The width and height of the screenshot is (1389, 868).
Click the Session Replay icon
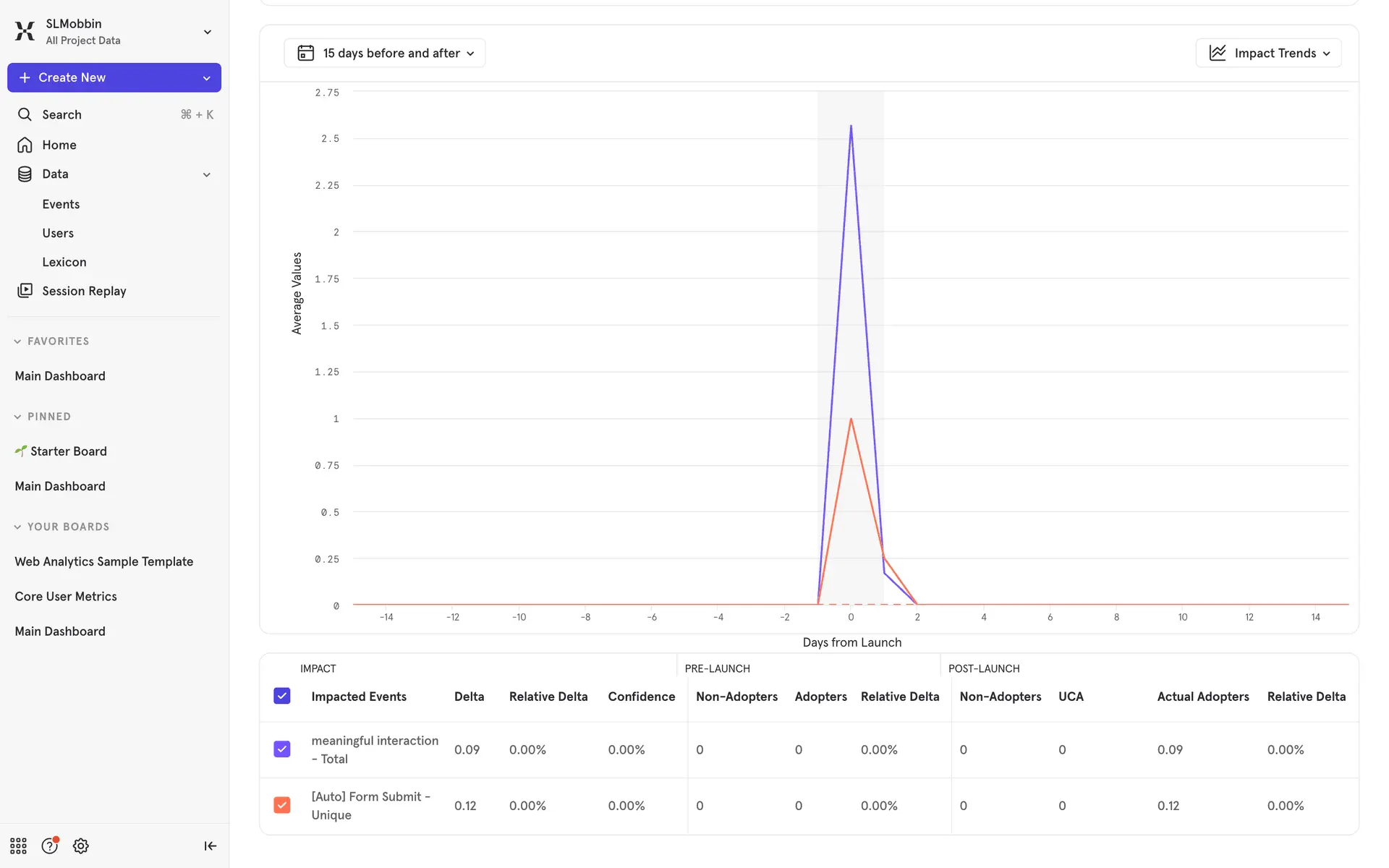click(x=25, y=291)
